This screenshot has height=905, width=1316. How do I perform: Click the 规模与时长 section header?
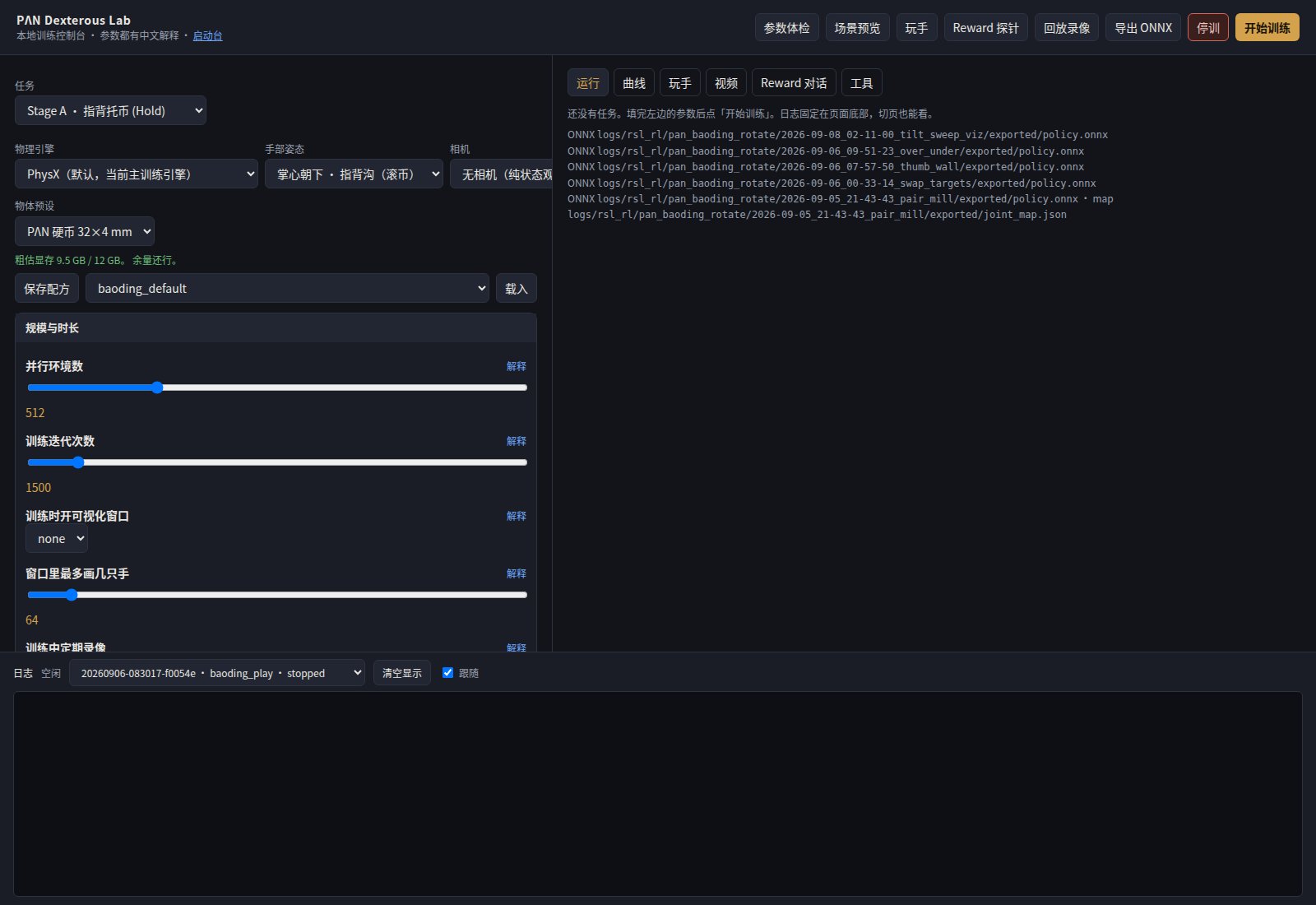point(276,327)
